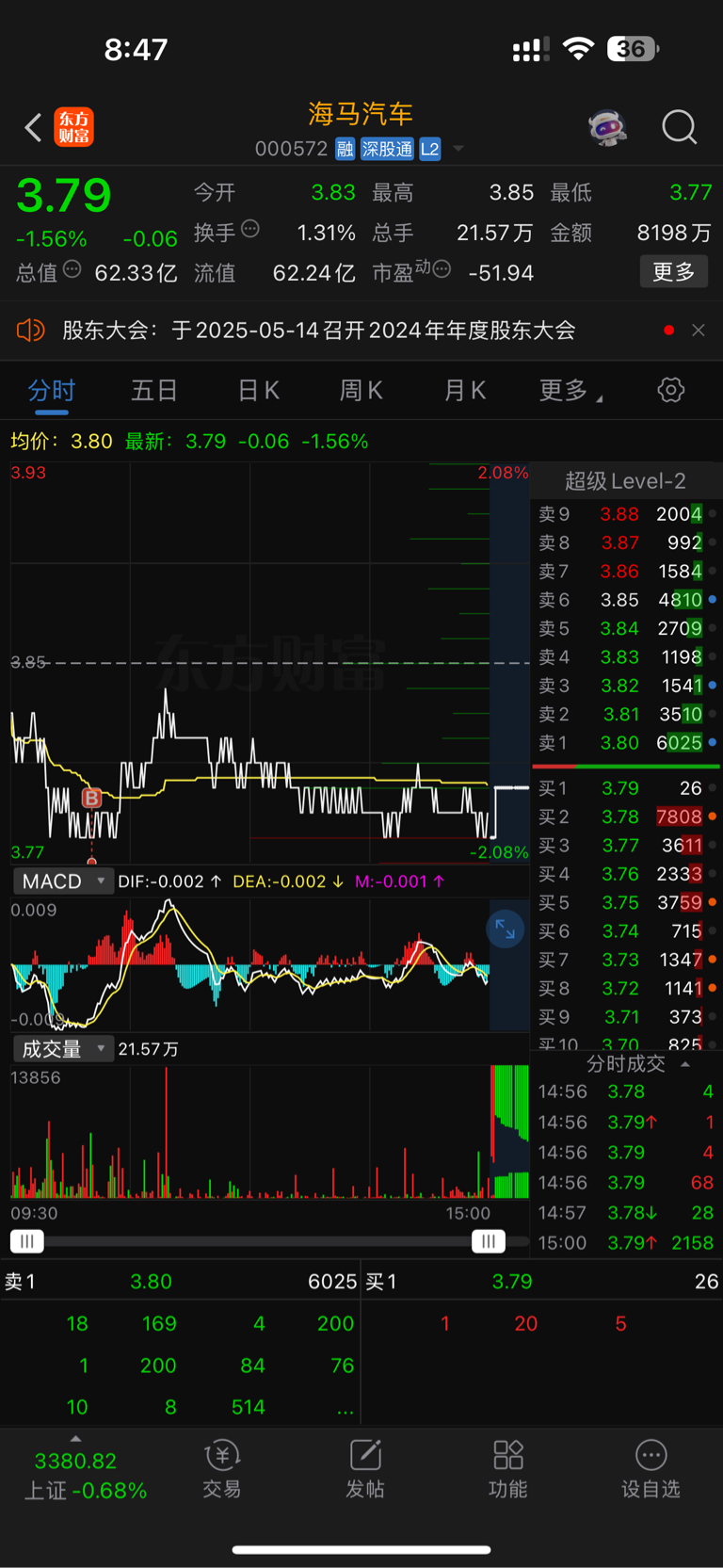Screen dimensions: 723x1568
Task: Select the 买1 order row at 3.79
Action: (627, 788)
